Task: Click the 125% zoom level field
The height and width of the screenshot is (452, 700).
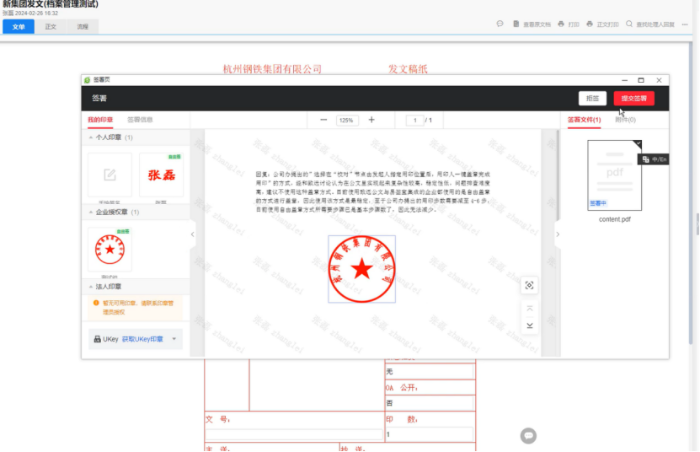Action: (347, 120)
